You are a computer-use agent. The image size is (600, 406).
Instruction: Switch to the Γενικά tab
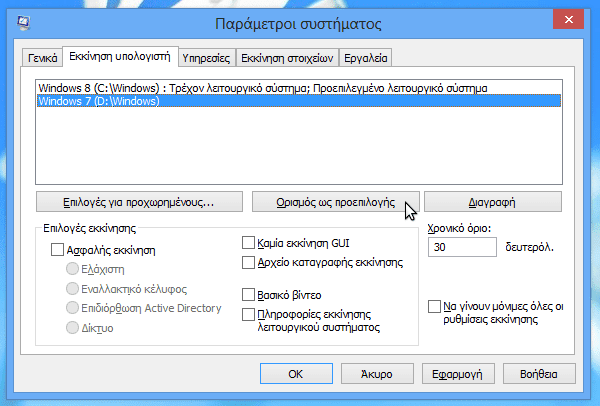click(42, 58)
